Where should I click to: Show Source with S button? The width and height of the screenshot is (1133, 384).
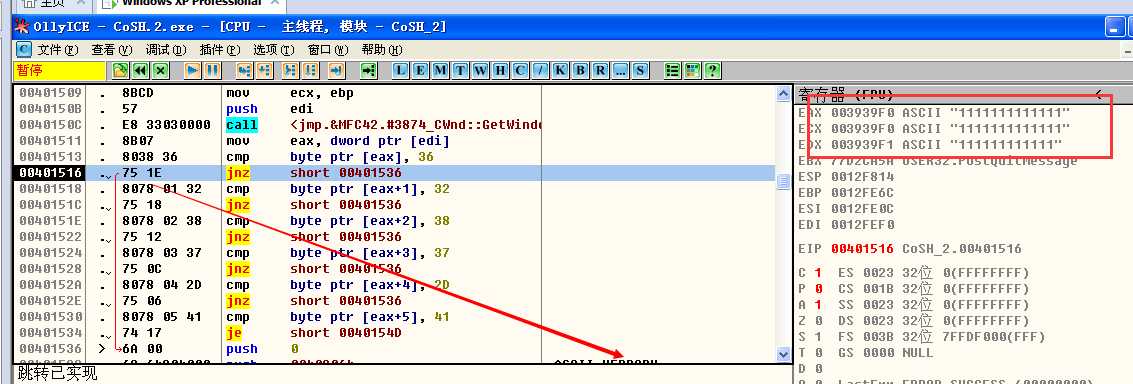[x=640, y=70]
